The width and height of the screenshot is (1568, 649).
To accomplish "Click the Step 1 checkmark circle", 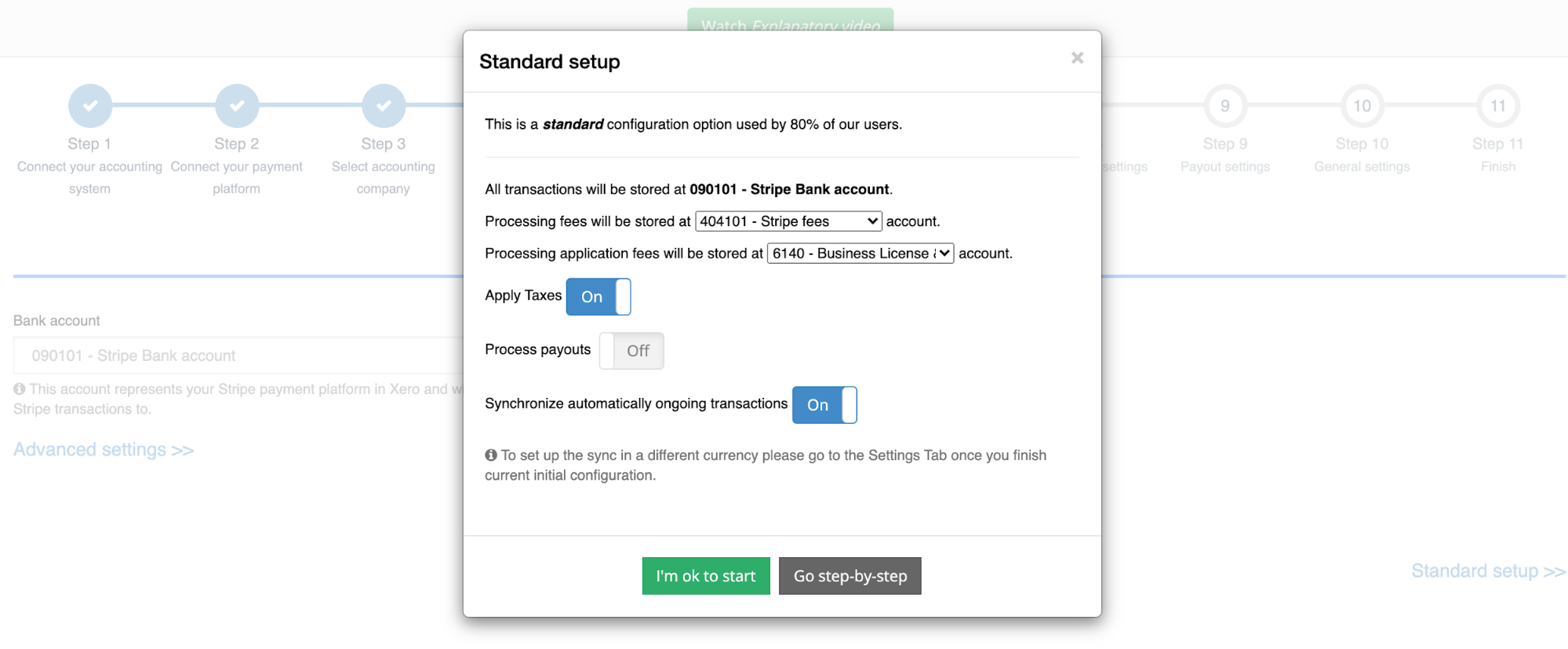I will (x=90, y=105).
